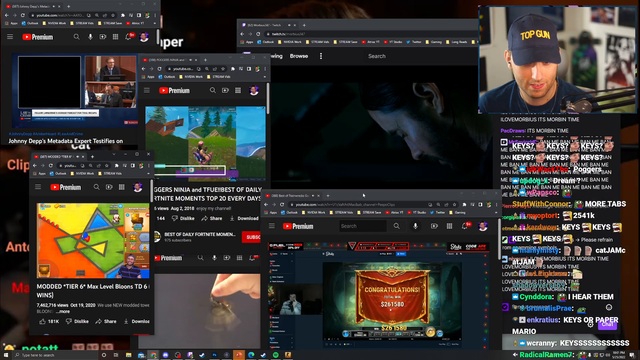The image size is (640, 360).
Task: Open account avatar in the Bloons TD YouTube window
Action: click(138, 187)
